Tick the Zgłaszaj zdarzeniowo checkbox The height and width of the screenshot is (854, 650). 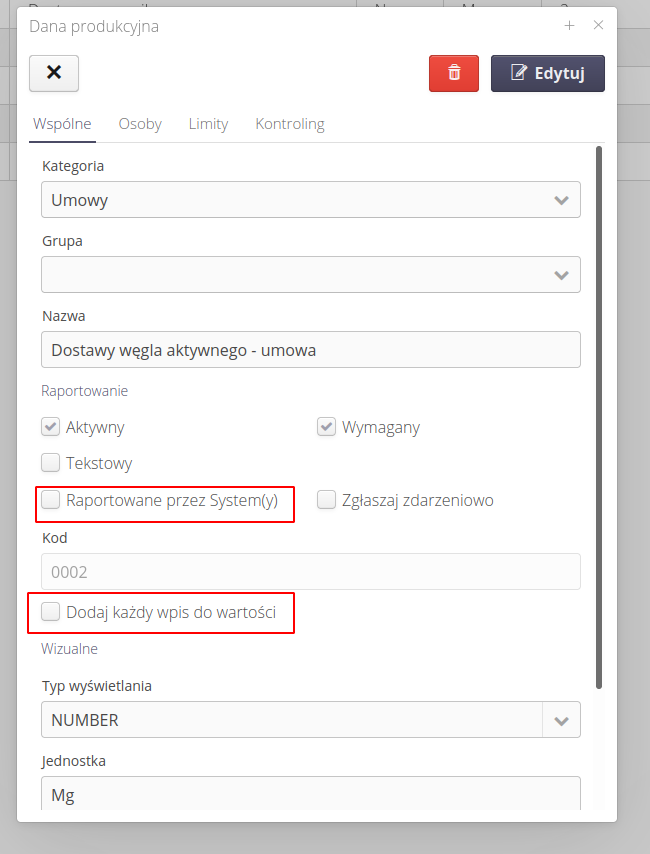[x=326, y=500]
